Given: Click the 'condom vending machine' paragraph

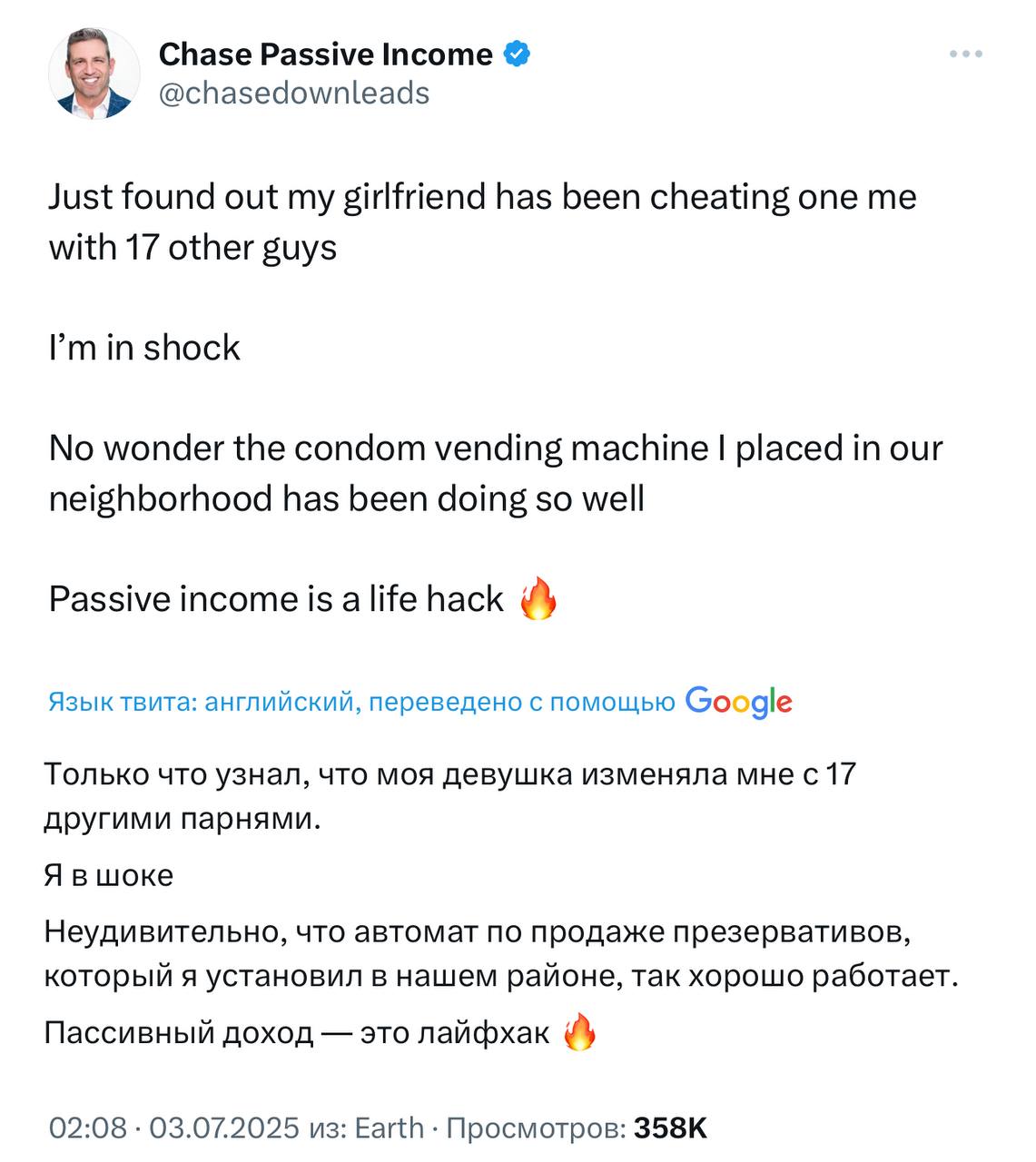Looking at the screenshot, I should 496,473.
